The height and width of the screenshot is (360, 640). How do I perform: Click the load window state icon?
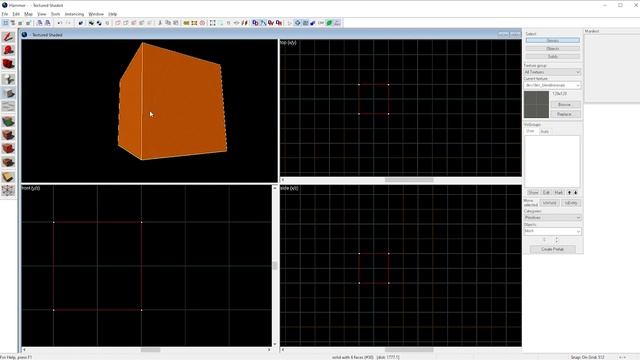[40, 23]
